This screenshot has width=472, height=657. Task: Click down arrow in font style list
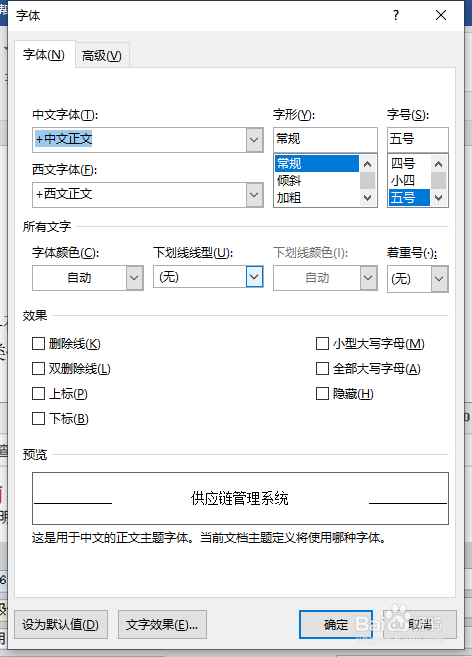pos(368,198)
